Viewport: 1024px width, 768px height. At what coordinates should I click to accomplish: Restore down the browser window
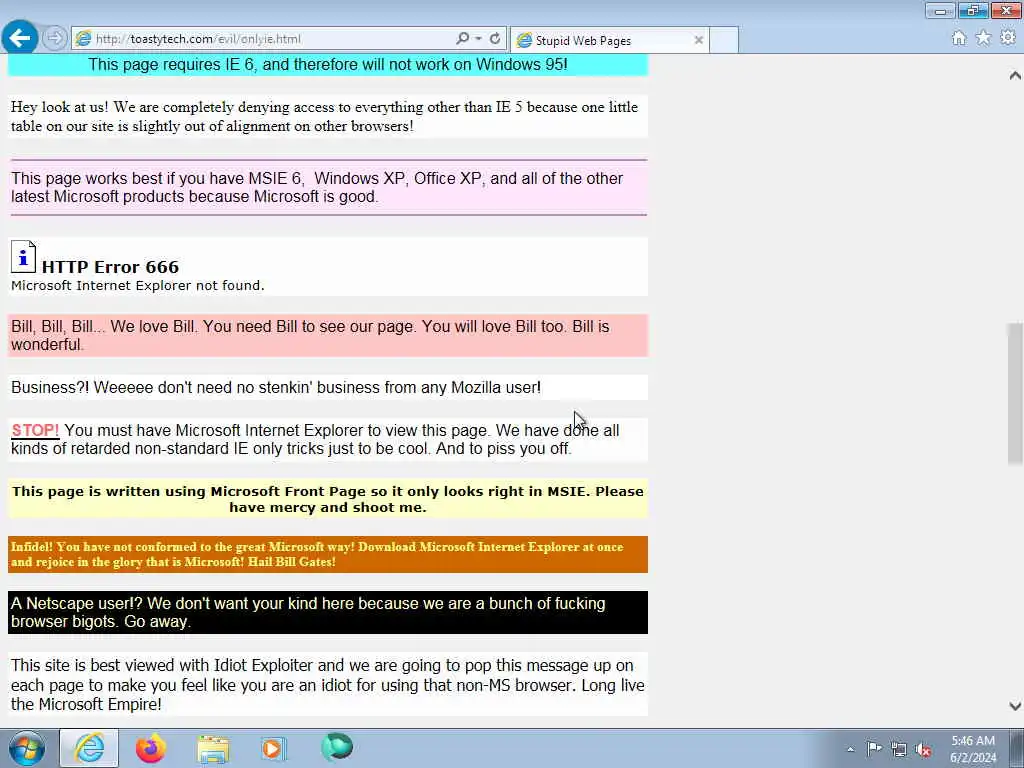click(x=973, y=10)
